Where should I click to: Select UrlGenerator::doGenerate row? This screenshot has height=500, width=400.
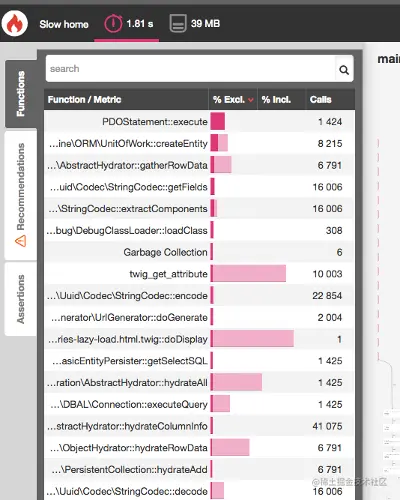pyautogui.click(x=199, y=317)
